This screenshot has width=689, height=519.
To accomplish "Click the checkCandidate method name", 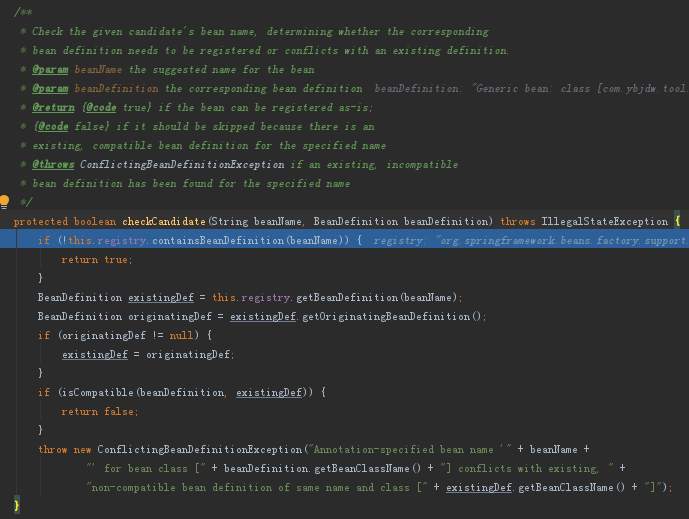I will (x=164, y=221).
